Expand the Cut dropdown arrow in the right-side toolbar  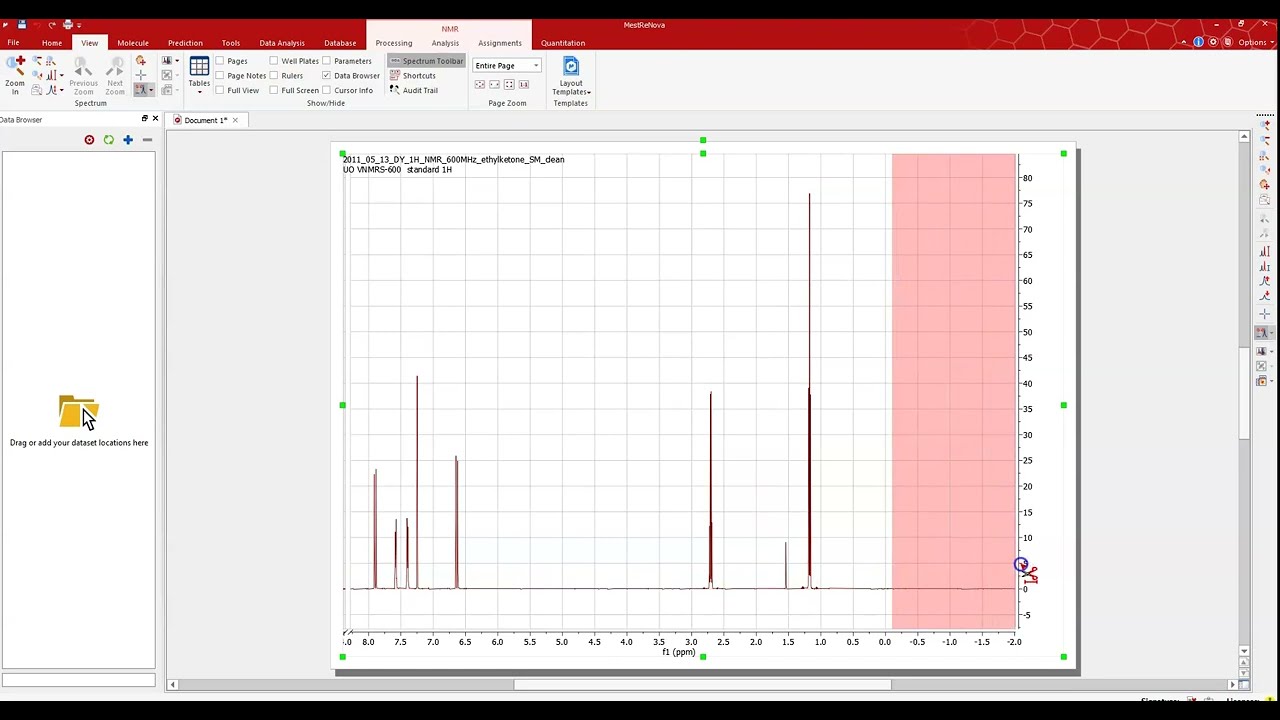tap(1271, 333)
